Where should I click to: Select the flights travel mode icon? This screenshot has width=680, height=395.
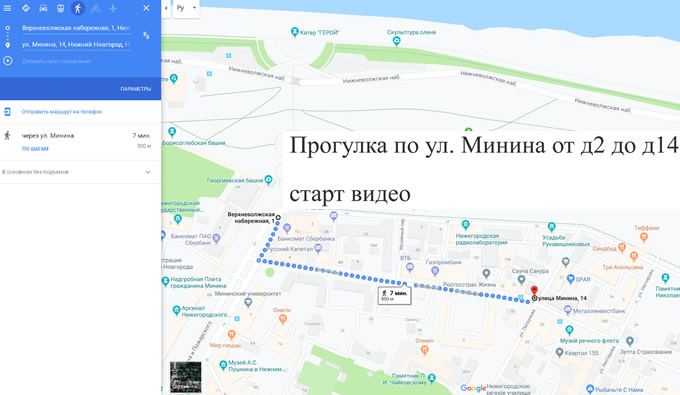[x=113, y=8]
